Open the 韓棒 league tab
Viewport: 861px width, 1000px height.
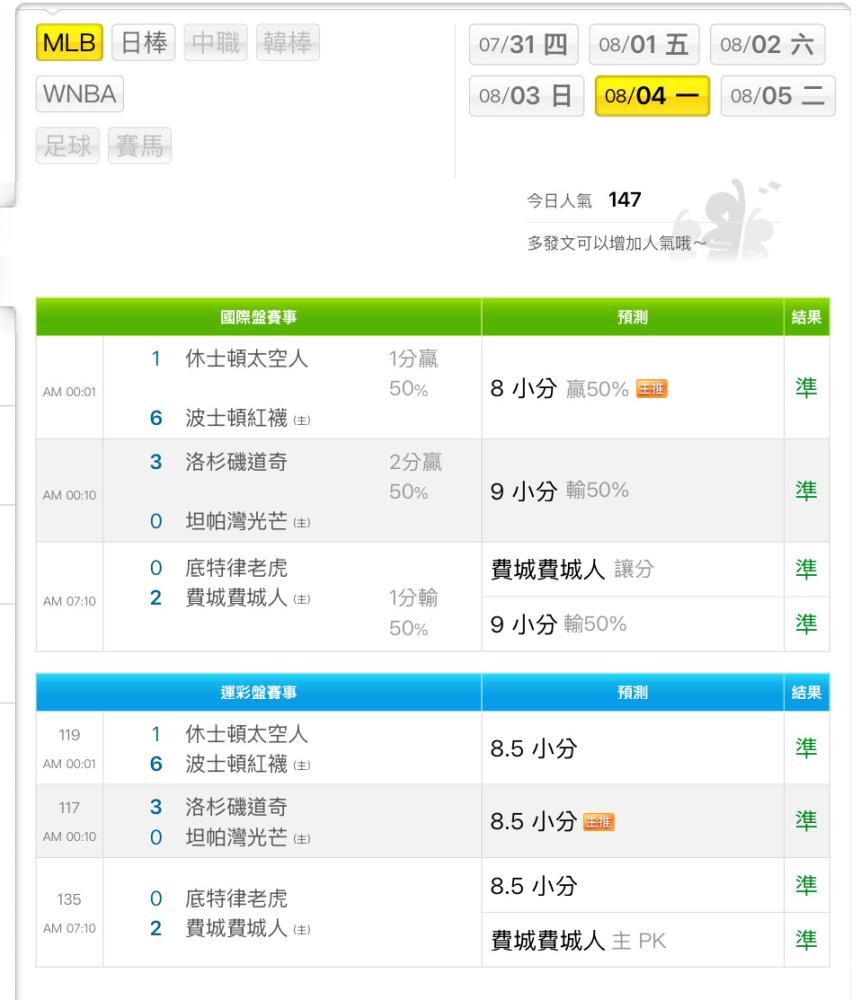tap(288, 43)
